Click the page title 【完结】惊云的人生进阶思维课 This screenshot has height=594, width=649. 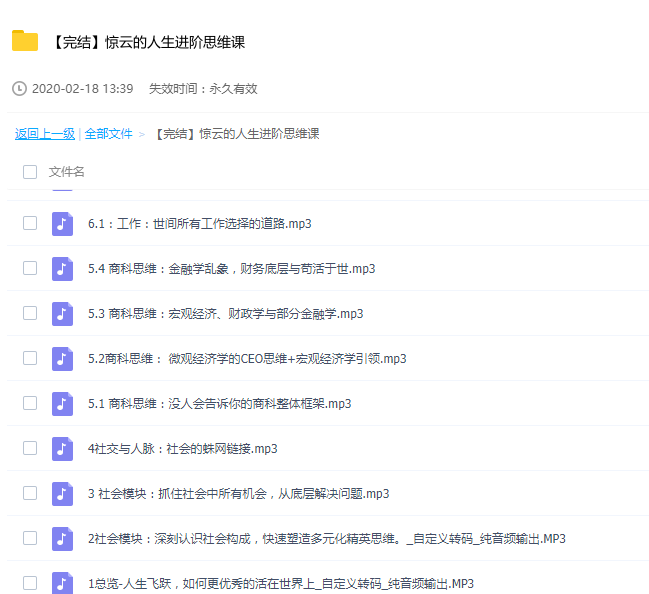click(148, 42)
